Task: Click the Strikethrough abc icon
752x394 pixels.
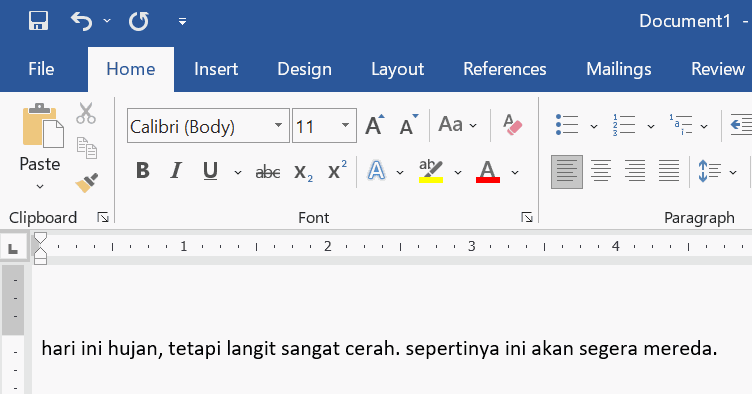Action: tap(268, 171)
